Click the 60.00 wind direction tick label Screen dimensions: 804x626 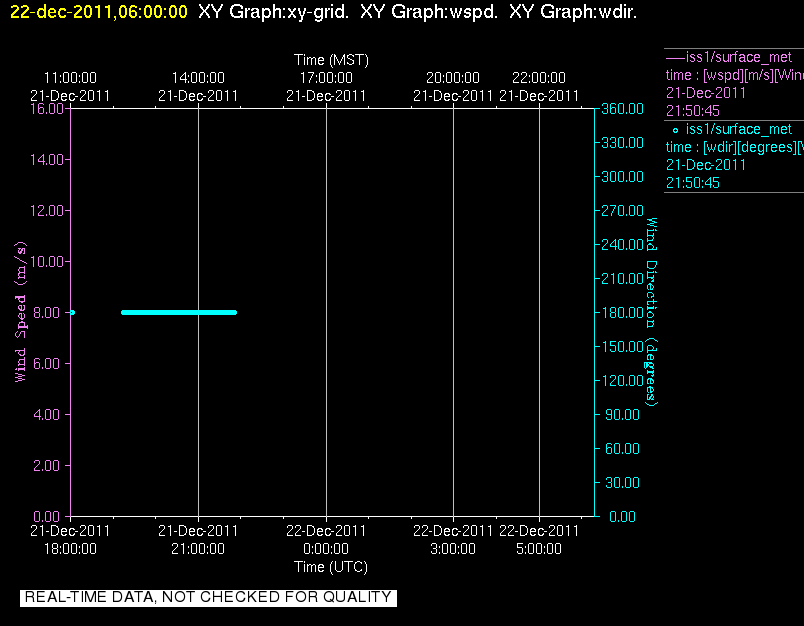pyautogui.click(x=622, y=449)
